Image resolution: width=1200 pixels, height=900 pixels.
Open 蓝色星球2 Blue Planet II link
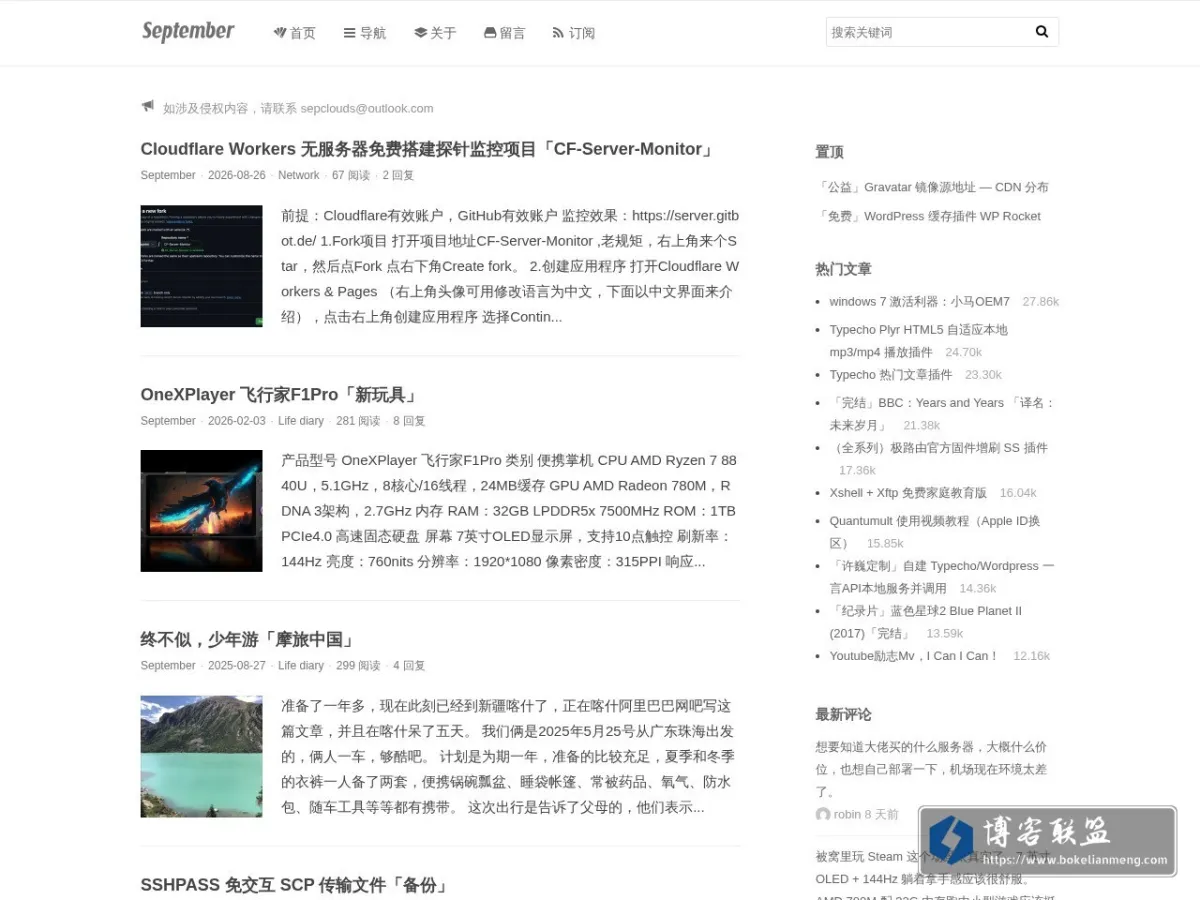(925, 622)
